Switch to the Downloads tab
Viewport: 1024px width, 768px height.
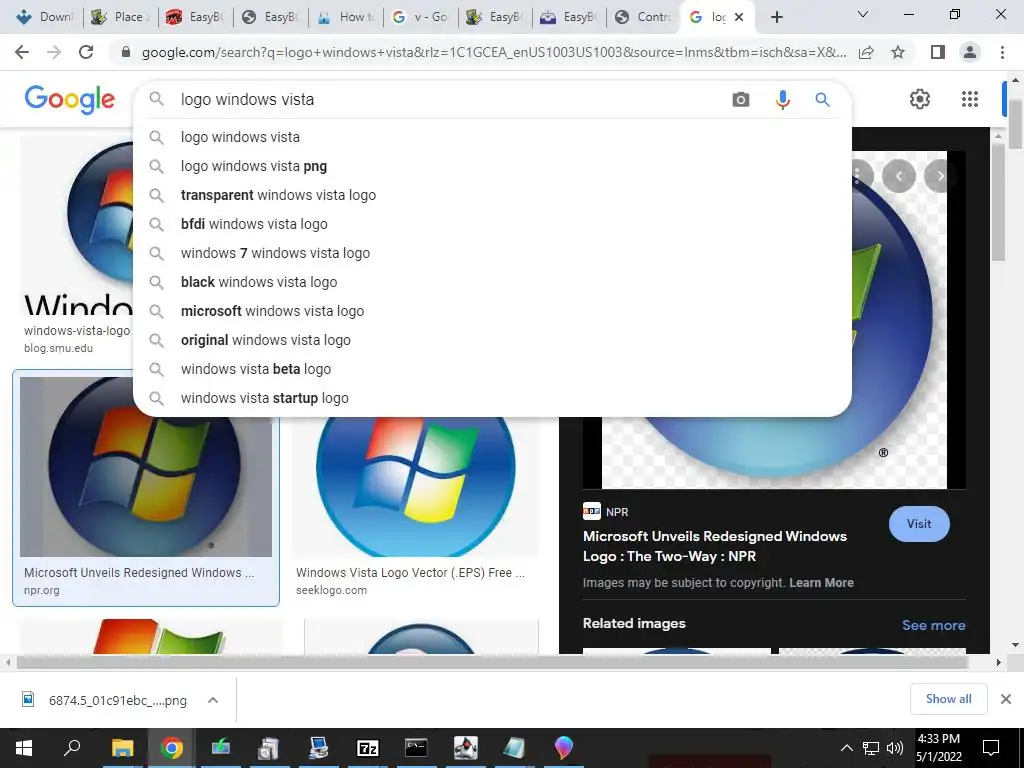click(42, 17)
